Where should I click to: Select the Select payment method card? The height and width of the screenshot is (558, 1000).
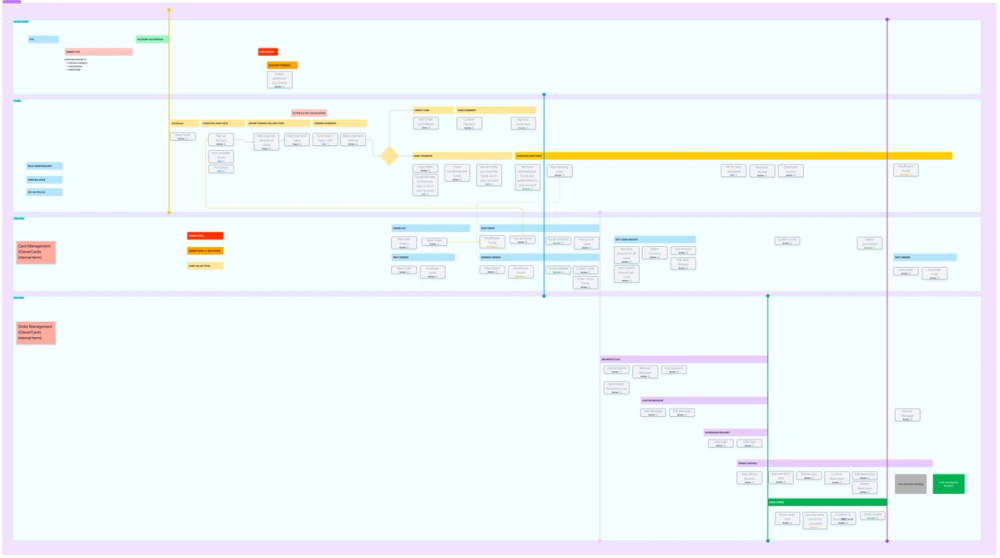(x=353, y=140)
